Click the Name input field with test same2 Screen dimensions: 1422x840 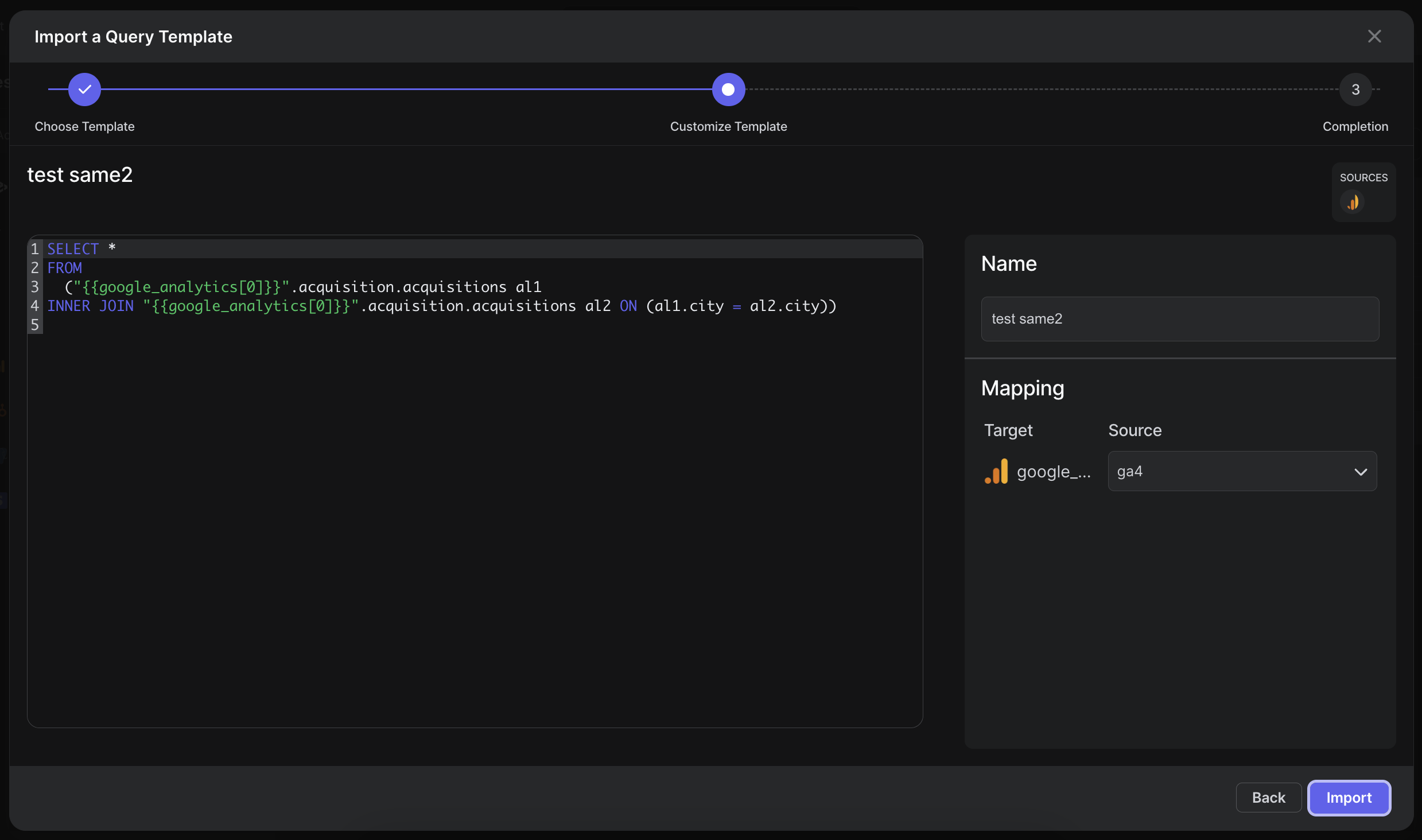pos(1180,318)
